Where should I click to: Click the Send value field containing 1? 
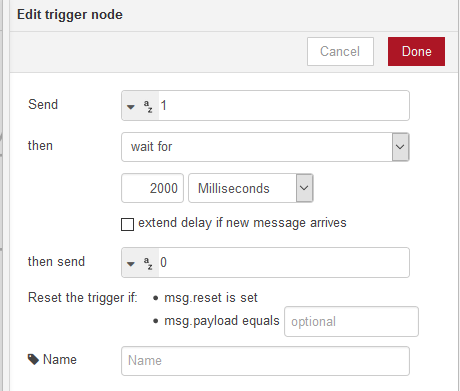pyautogui.click(x=284, y=106)
